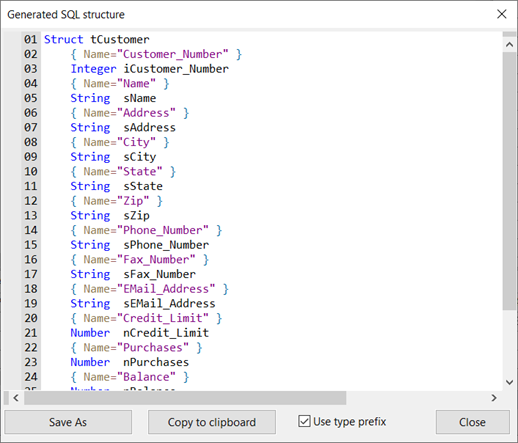
Task: Click the String sName line
Action: 113,98
